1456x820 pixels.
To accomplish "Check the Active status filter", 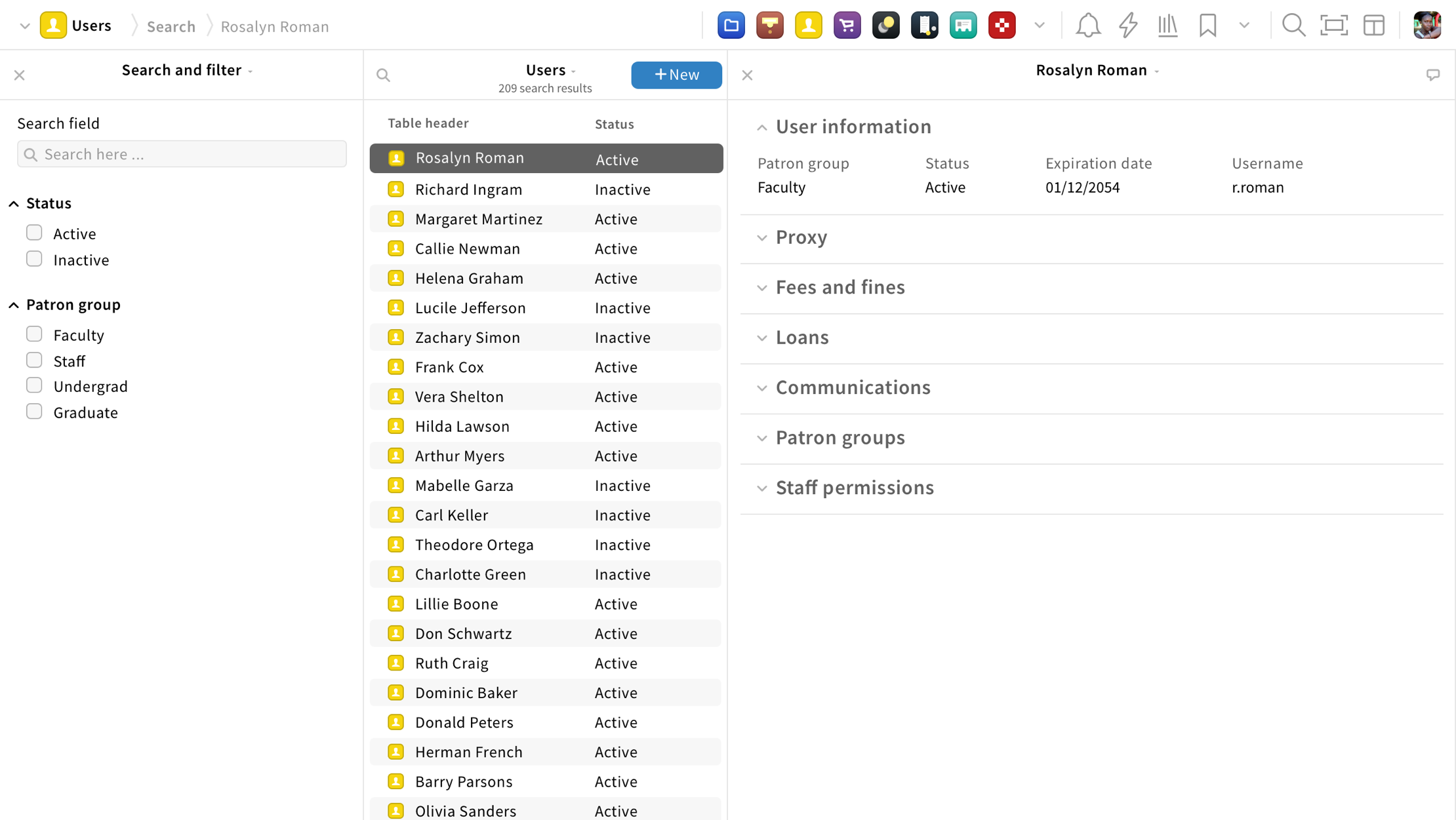I will coord(34,233).
